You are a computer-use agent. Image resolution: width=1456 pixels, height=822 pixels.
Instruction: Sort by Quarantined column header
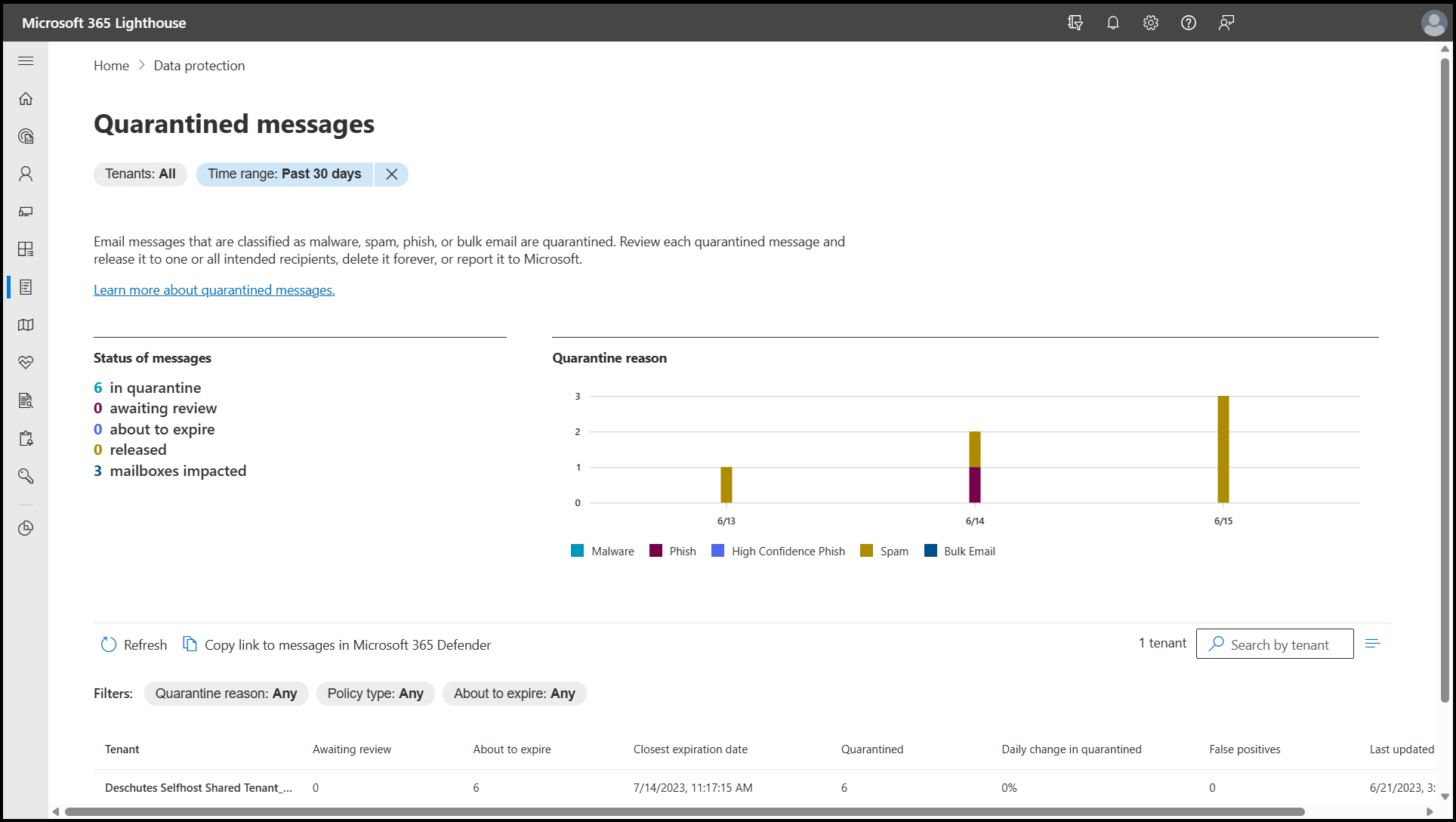coord(872,749)
